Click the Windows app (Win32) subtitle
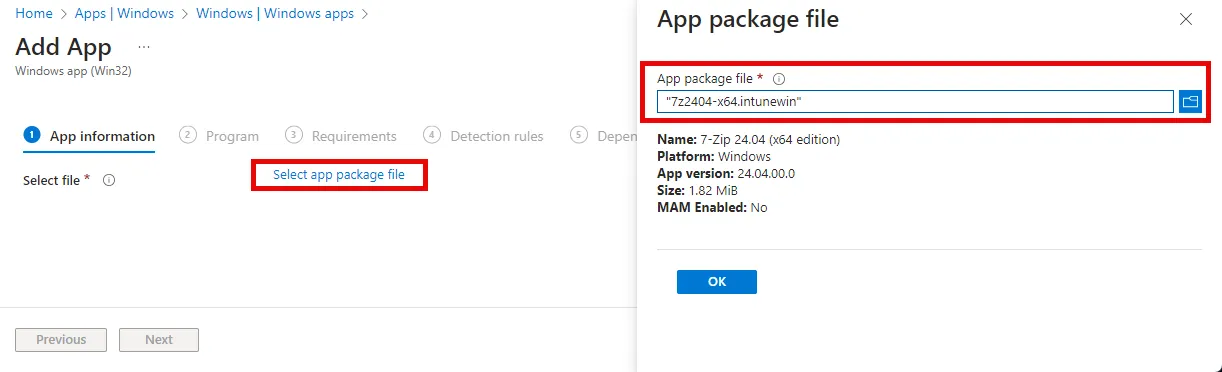 [x=74, y=71]
